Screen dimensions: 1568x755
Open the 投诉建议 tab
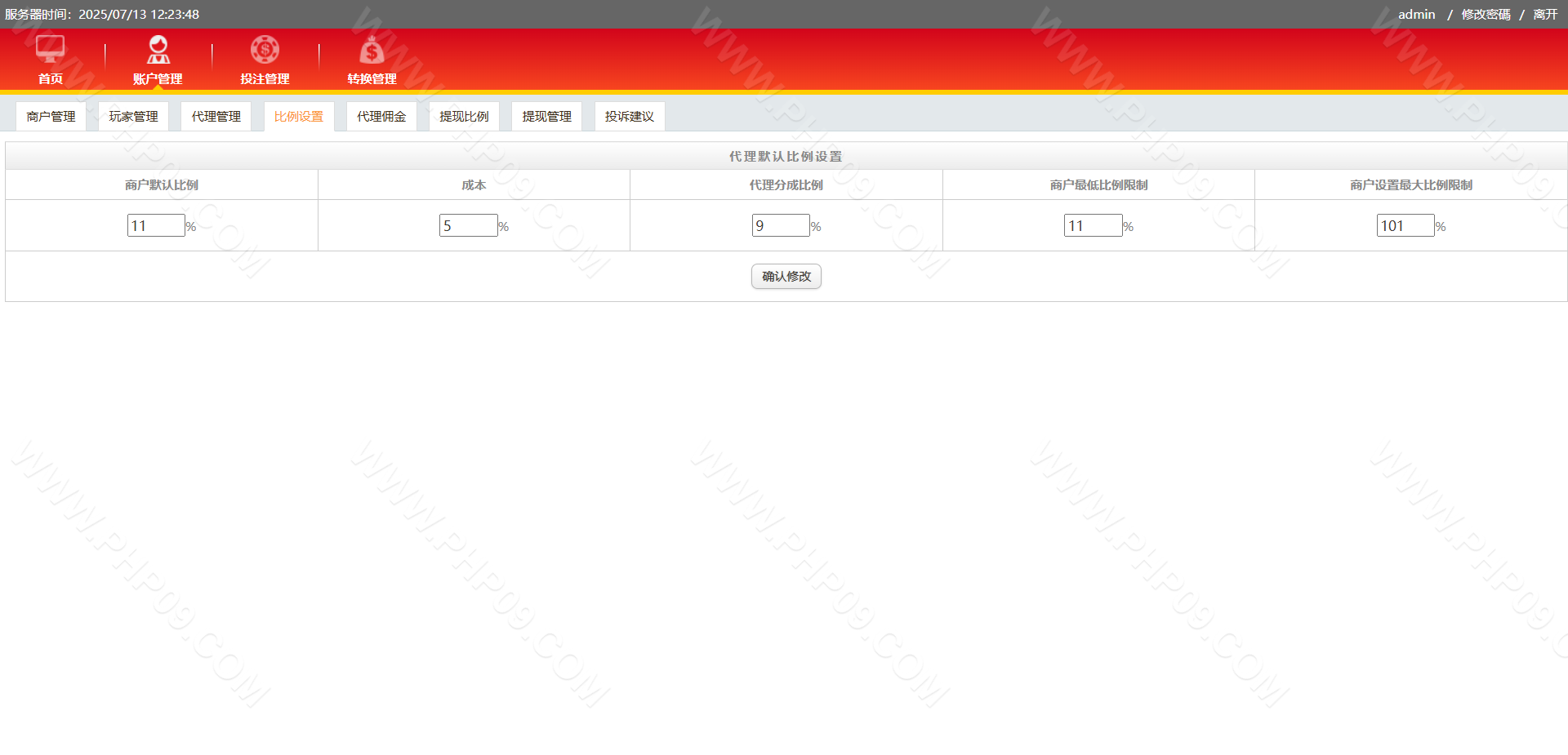coord(630,117)
